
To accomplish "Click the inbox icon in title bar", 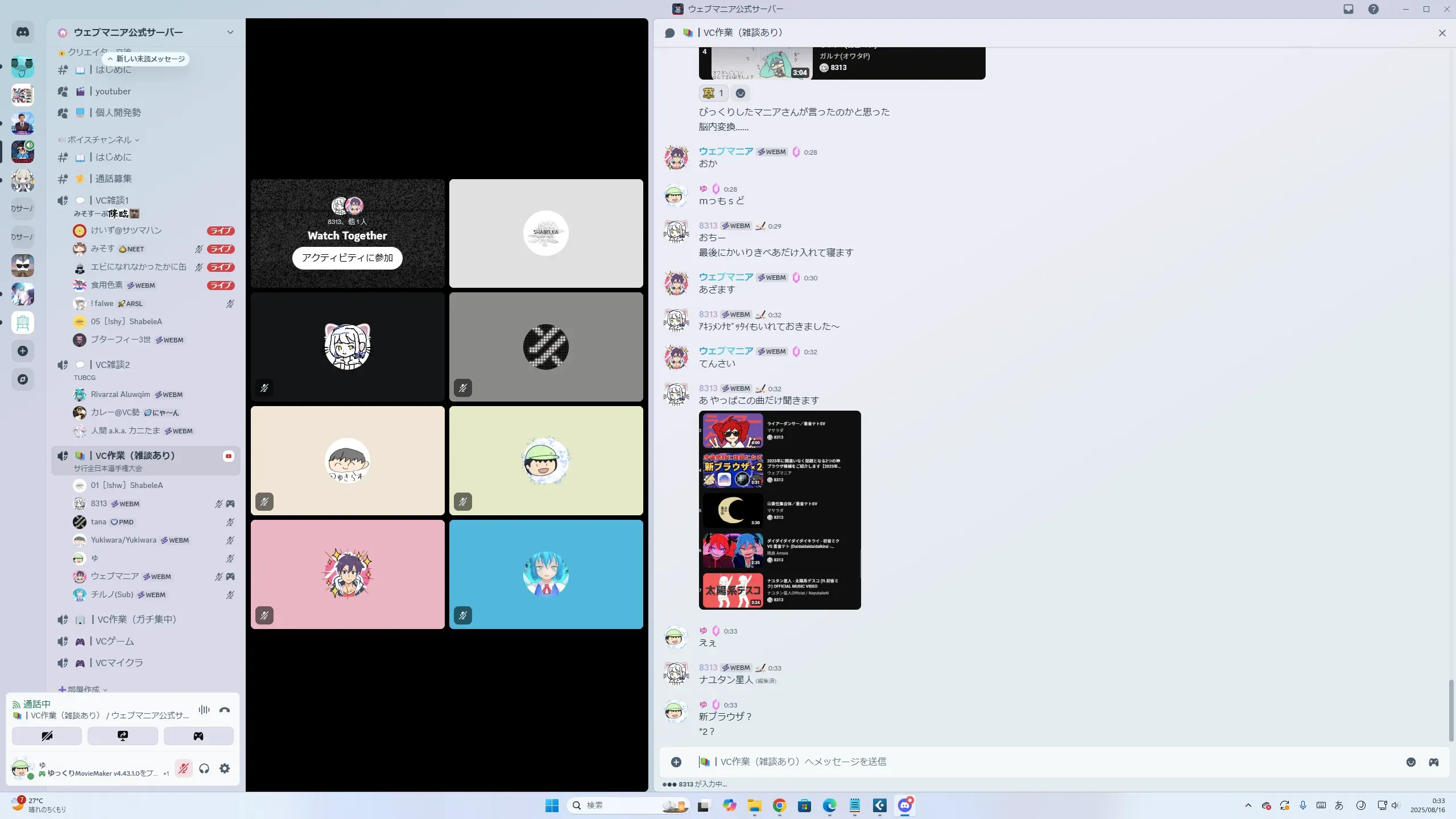I will click(1348, 9).
